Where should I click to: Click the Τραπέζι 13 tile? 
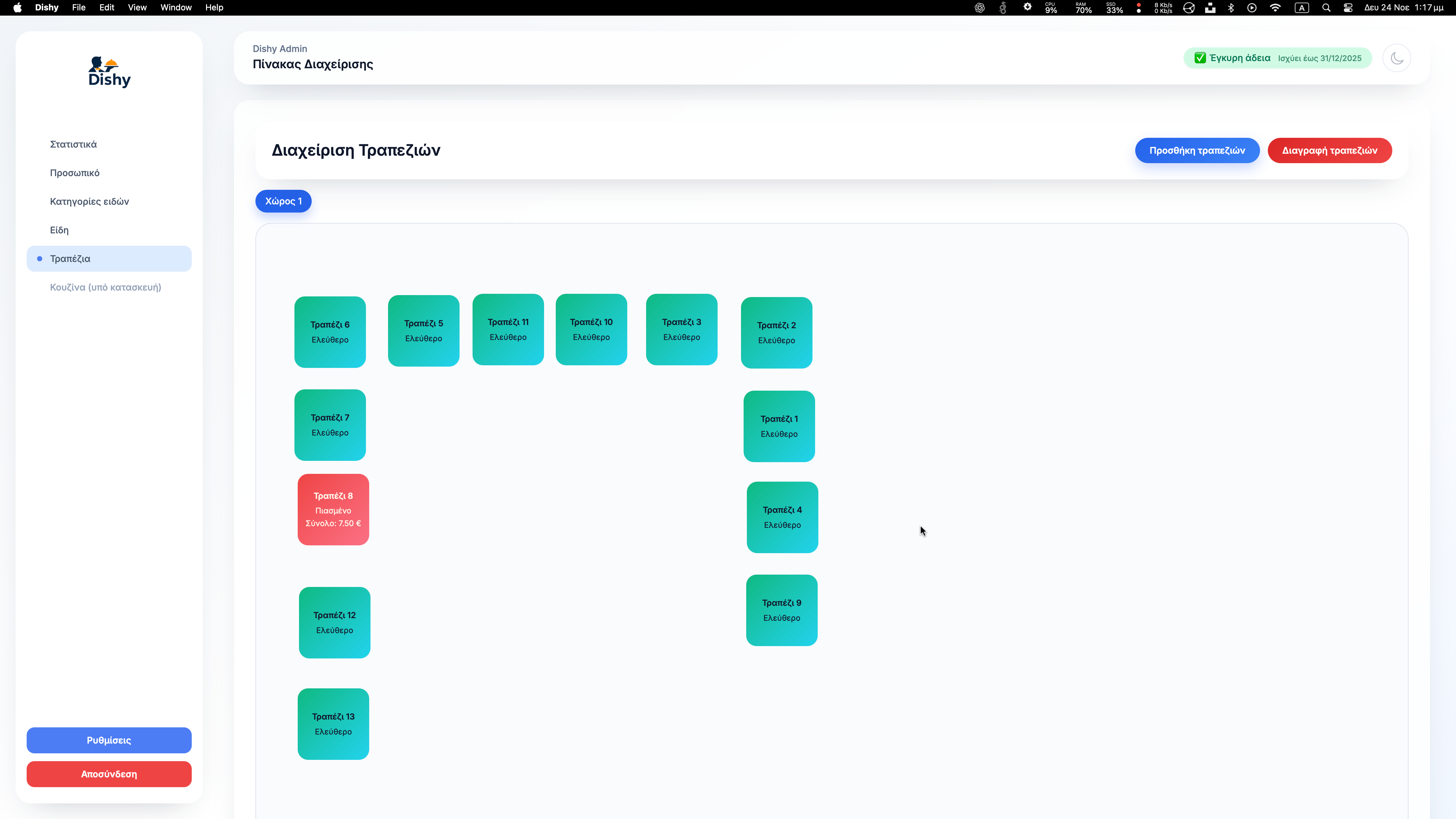tap(333, 724)
